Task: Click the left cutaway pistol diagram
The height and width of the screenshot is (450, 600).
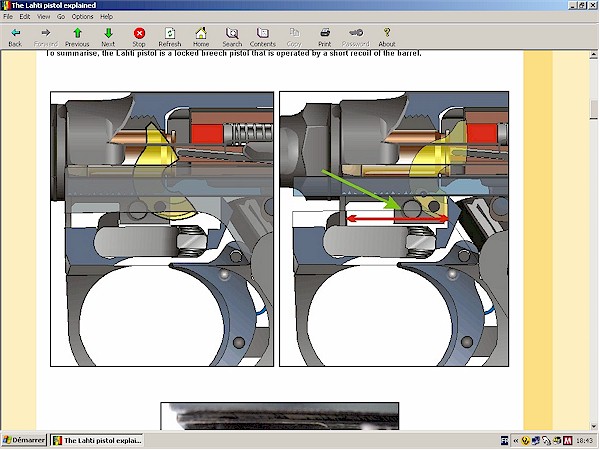Action: (x=162, y=229)
